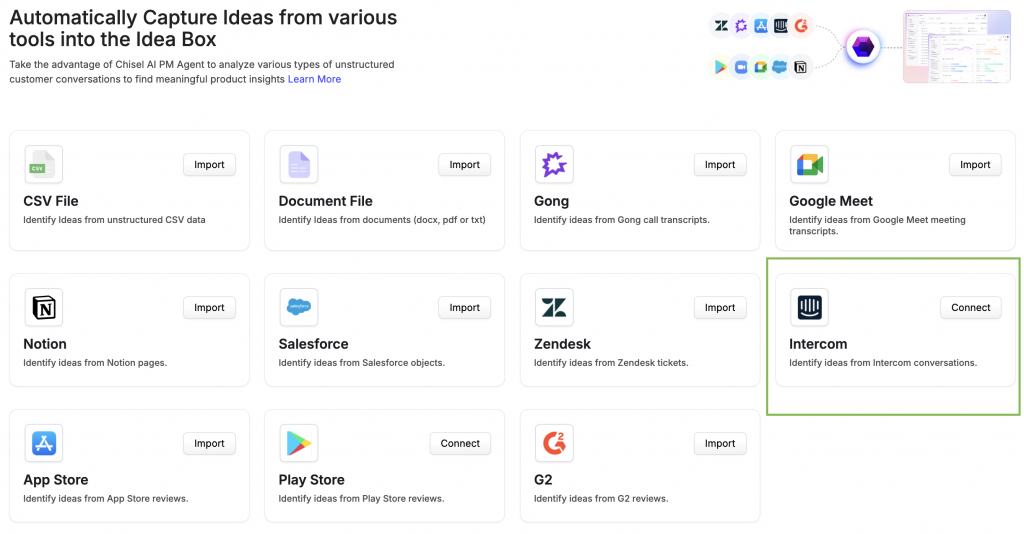The height and width of the screenshot is (534, 1024).
Task: Import Zendesk tickets
Action: [720, 308]
